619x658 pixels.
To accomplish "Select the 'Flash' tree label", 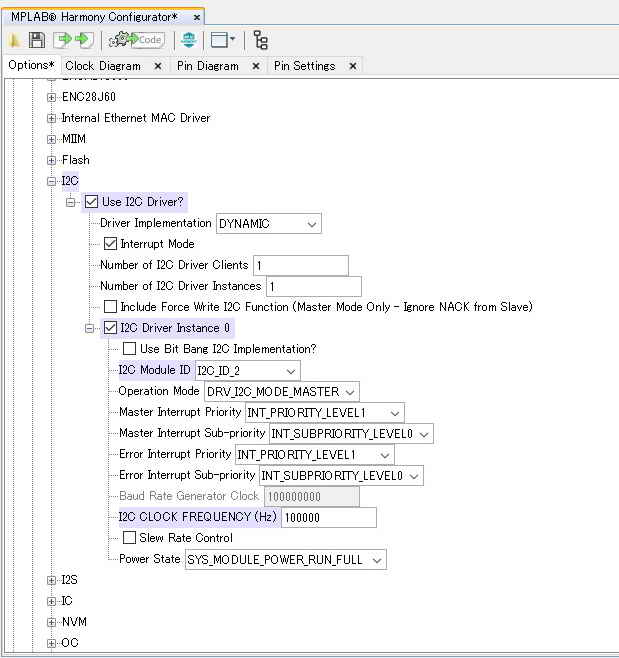I will click(76, 160).
